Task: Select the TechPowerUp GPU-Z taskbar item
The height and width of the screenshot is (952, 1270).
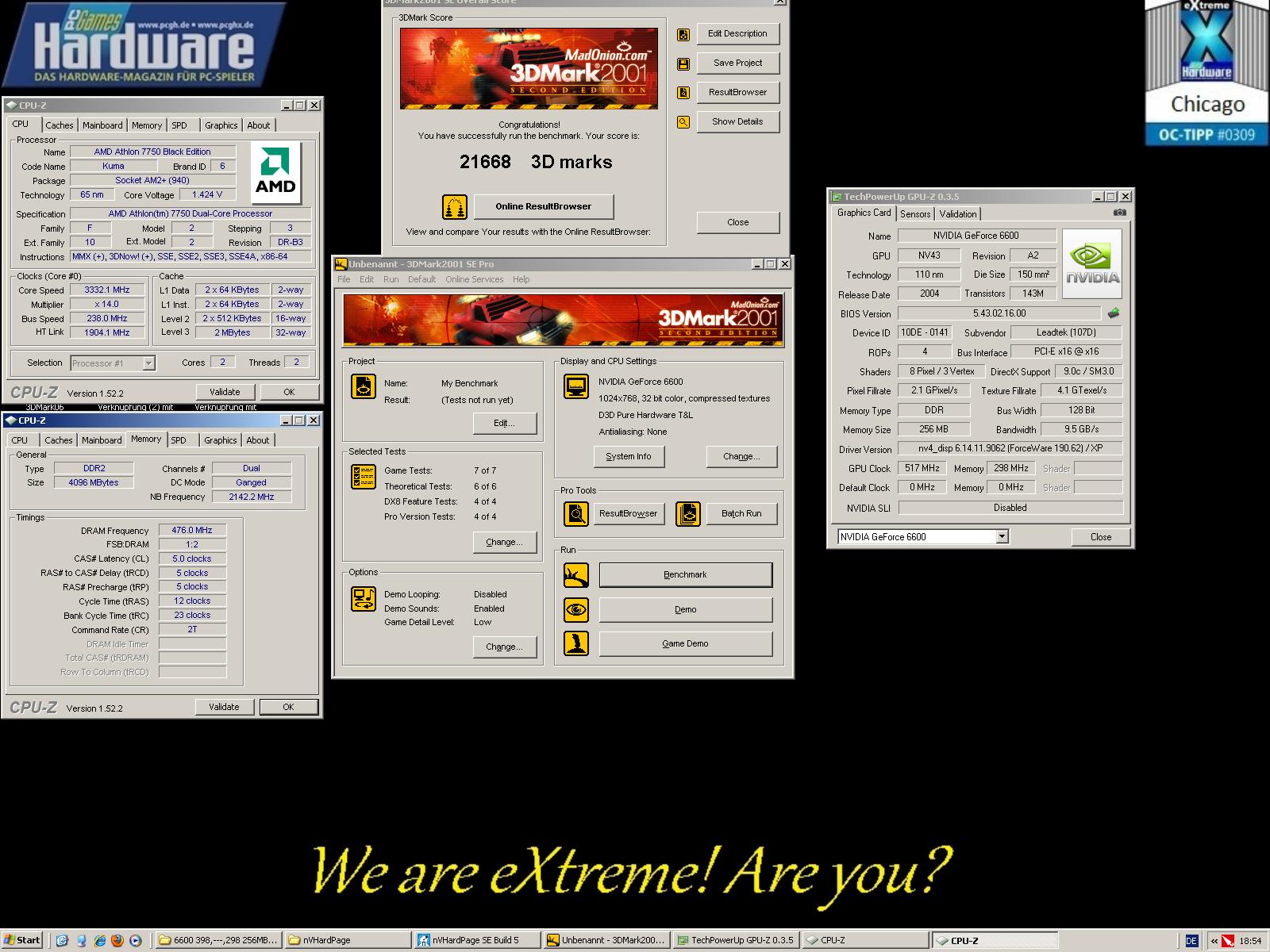Action: 736,941
